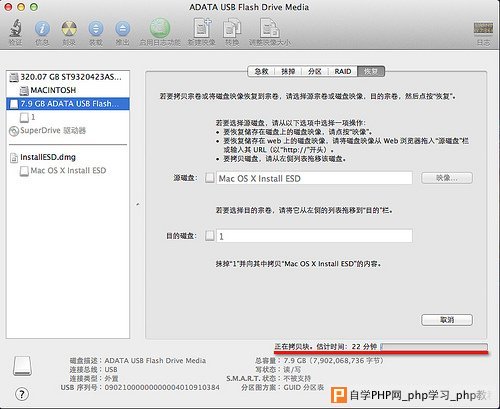Click the copy progress bar
The width and height of the screenshot is (500, 409).
pos(434,347)
